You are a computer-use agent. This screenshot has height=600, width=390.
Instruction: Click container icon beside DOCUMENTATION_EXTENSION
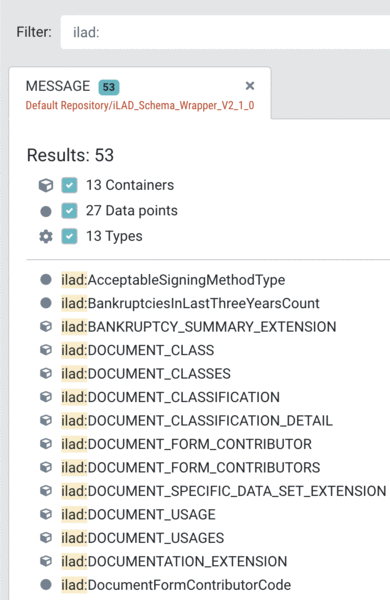click(46, 561)
